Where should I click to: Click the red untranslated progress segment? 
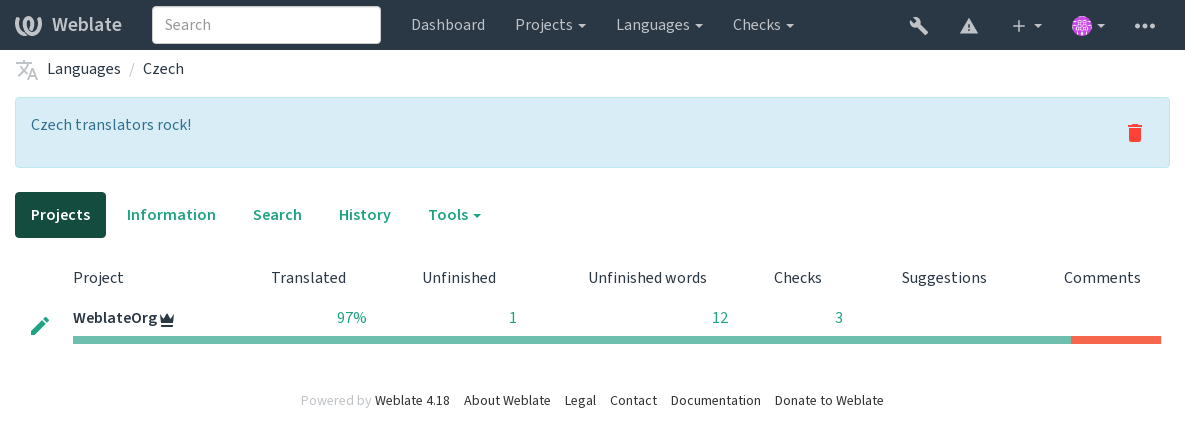click(1116, 340)
